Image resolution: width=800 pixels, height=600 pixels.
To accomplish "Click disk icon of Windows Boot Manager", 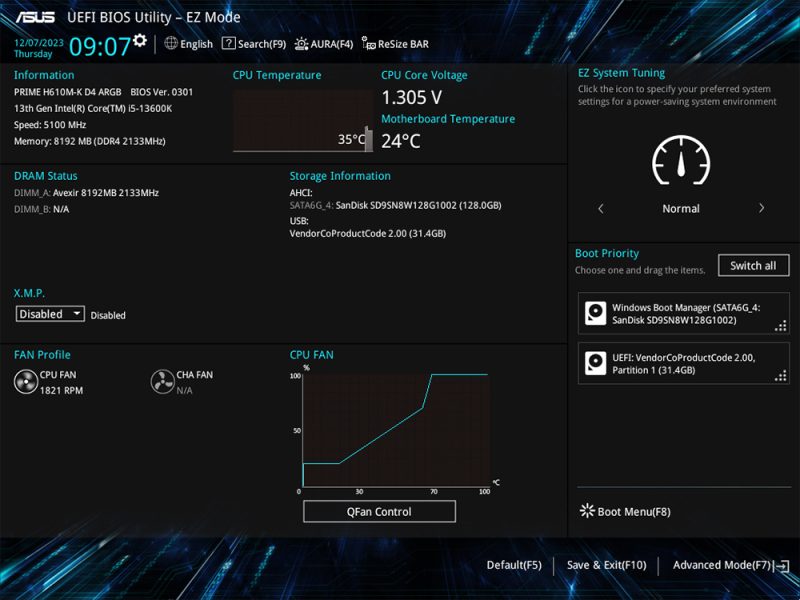I will click(x=595, y=313).
